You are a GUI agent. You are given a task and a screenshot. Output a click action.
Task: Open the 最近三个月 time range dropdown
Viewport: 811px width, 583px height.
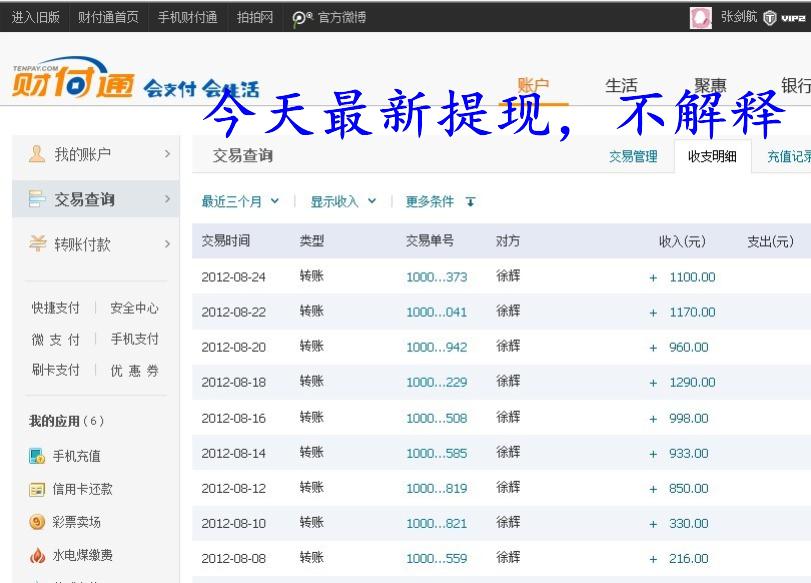click(240, 201)
